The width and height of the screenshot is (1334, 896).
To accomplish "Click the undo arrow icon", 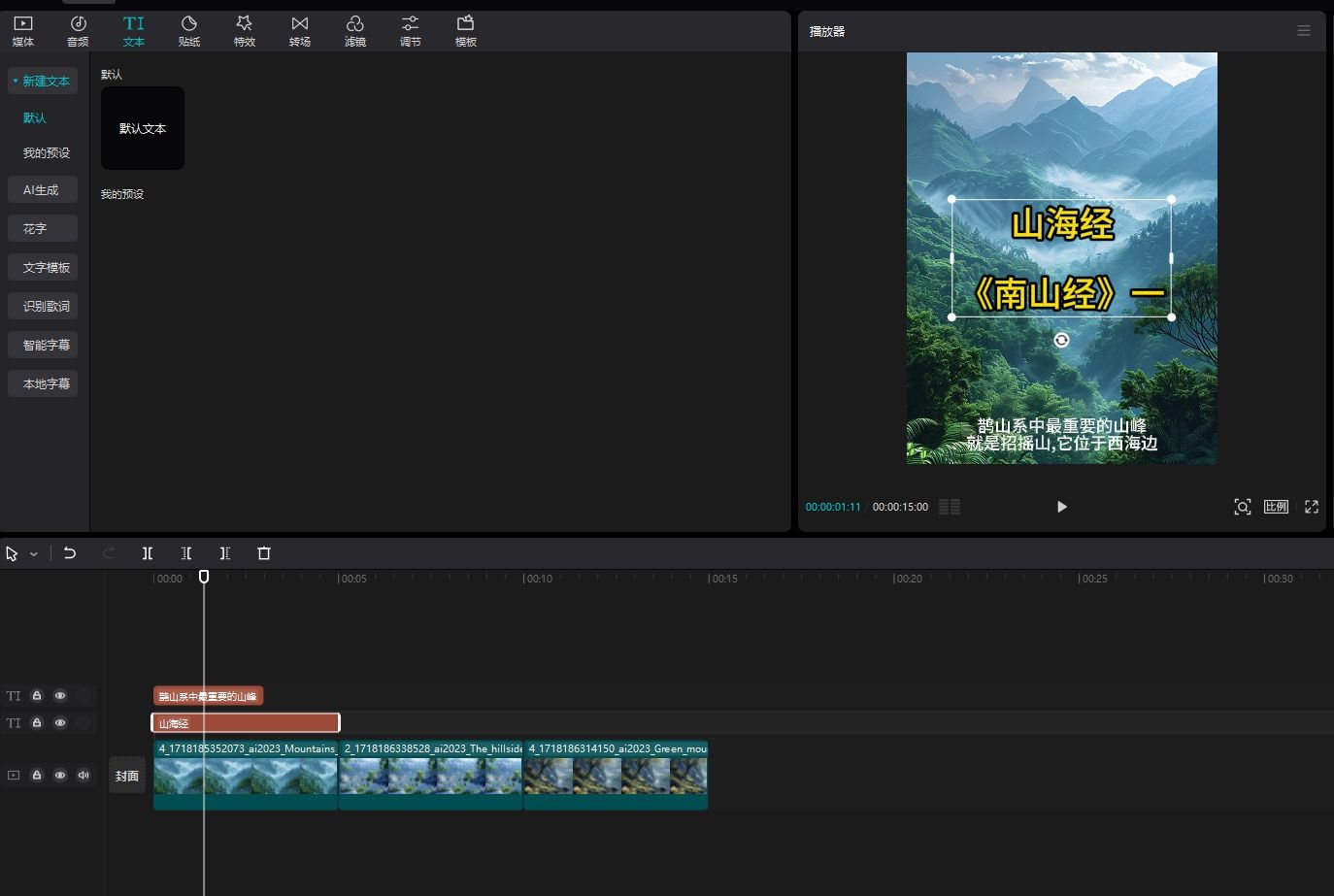I will tap(70, 553).
